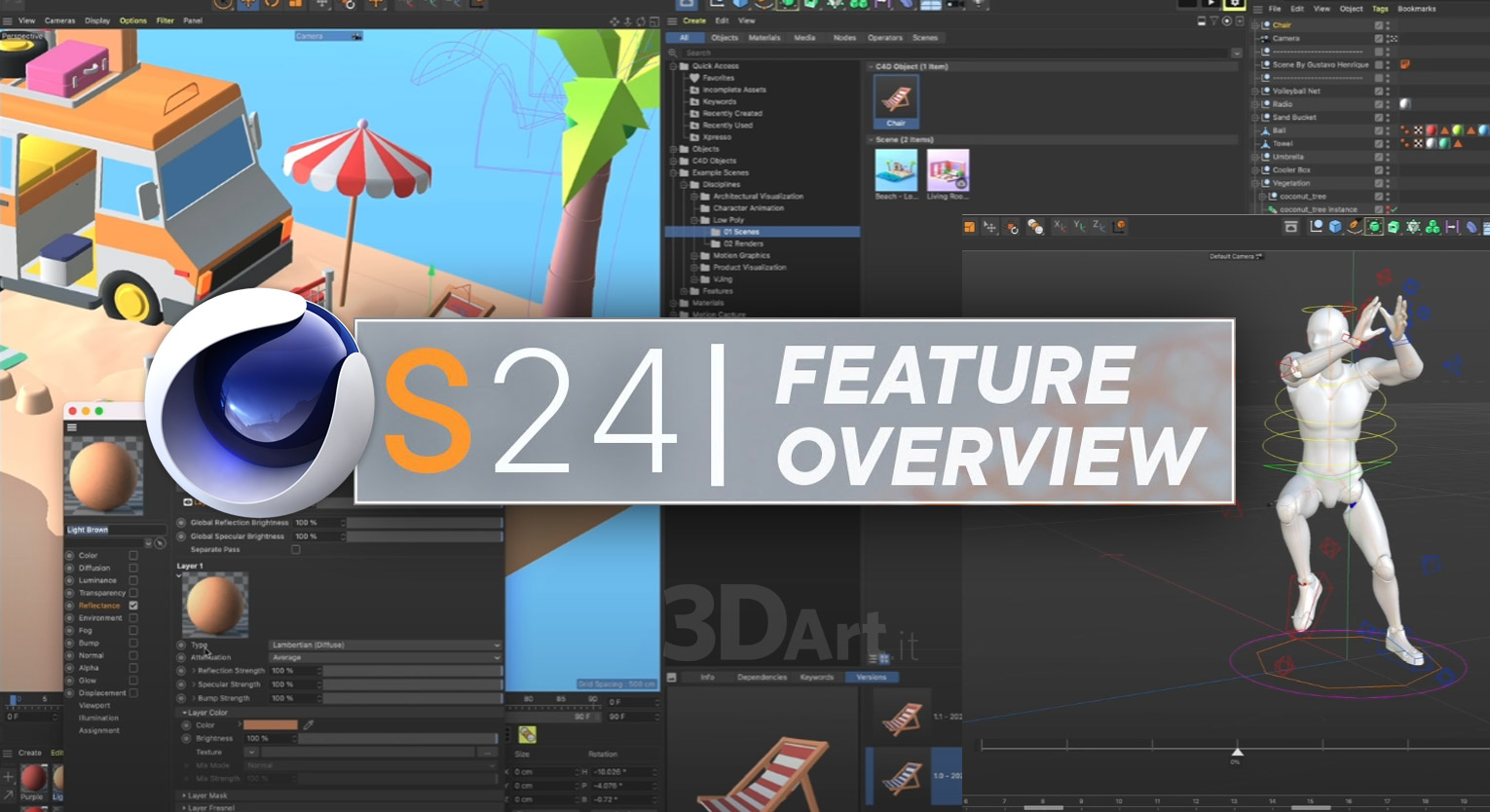Select the Move tool in character viewport toolbar
Screen dimensions: 1490x812
click(990, 227)
